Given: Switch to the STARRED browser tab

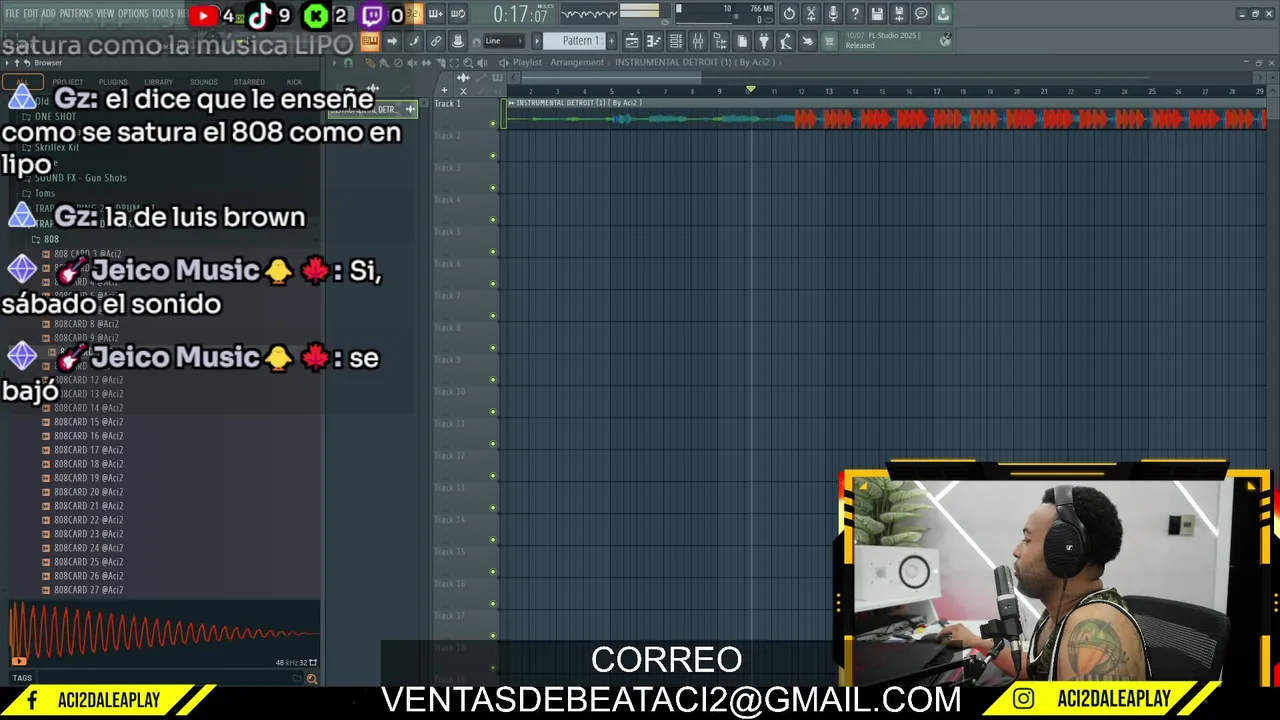Looking at the screenshot, I should [x=249, y=82].
